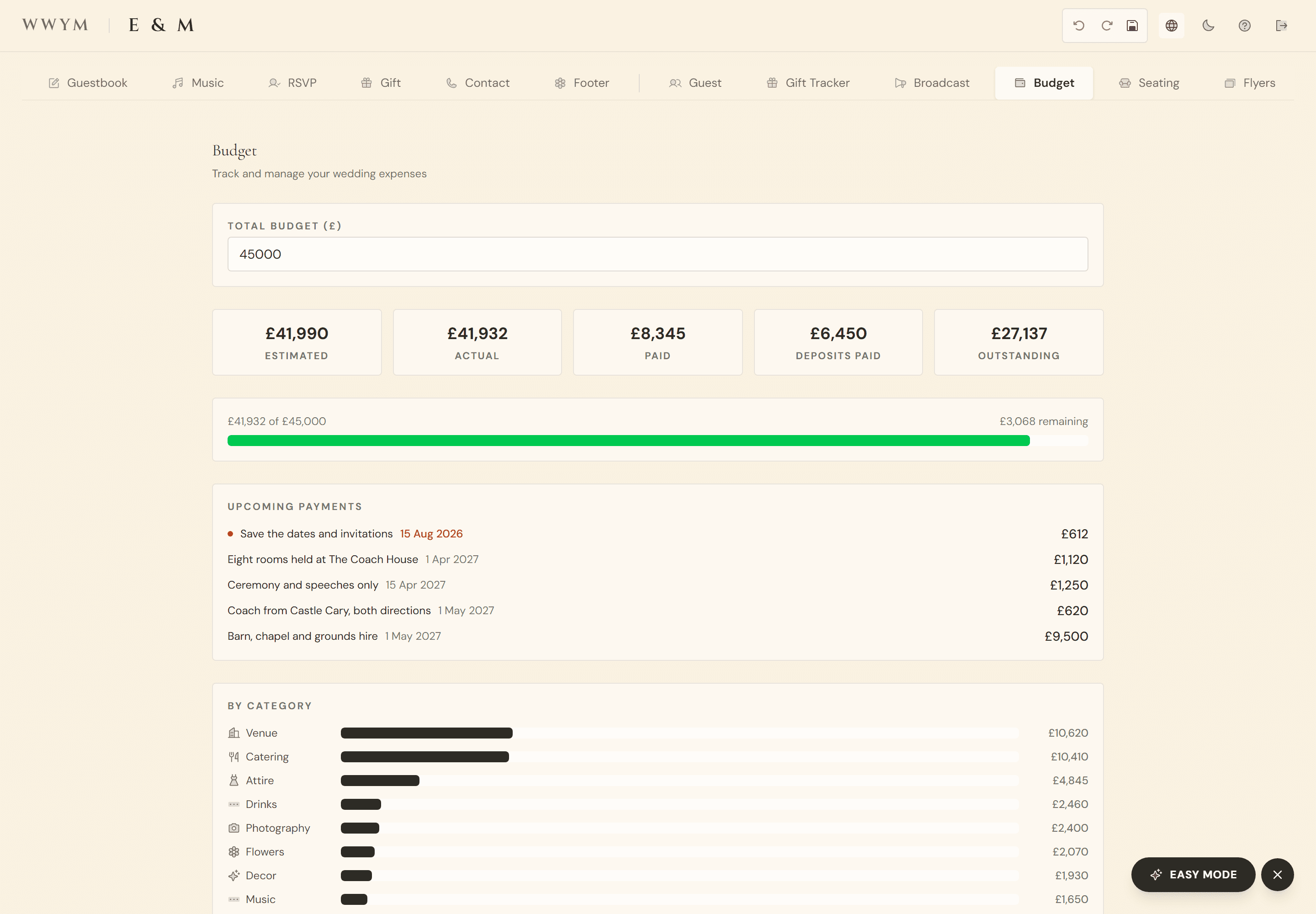Select Coach from Castle Cary payment row
The height and width of the screenshot is (914, 1316).
(x=658, y=611)
